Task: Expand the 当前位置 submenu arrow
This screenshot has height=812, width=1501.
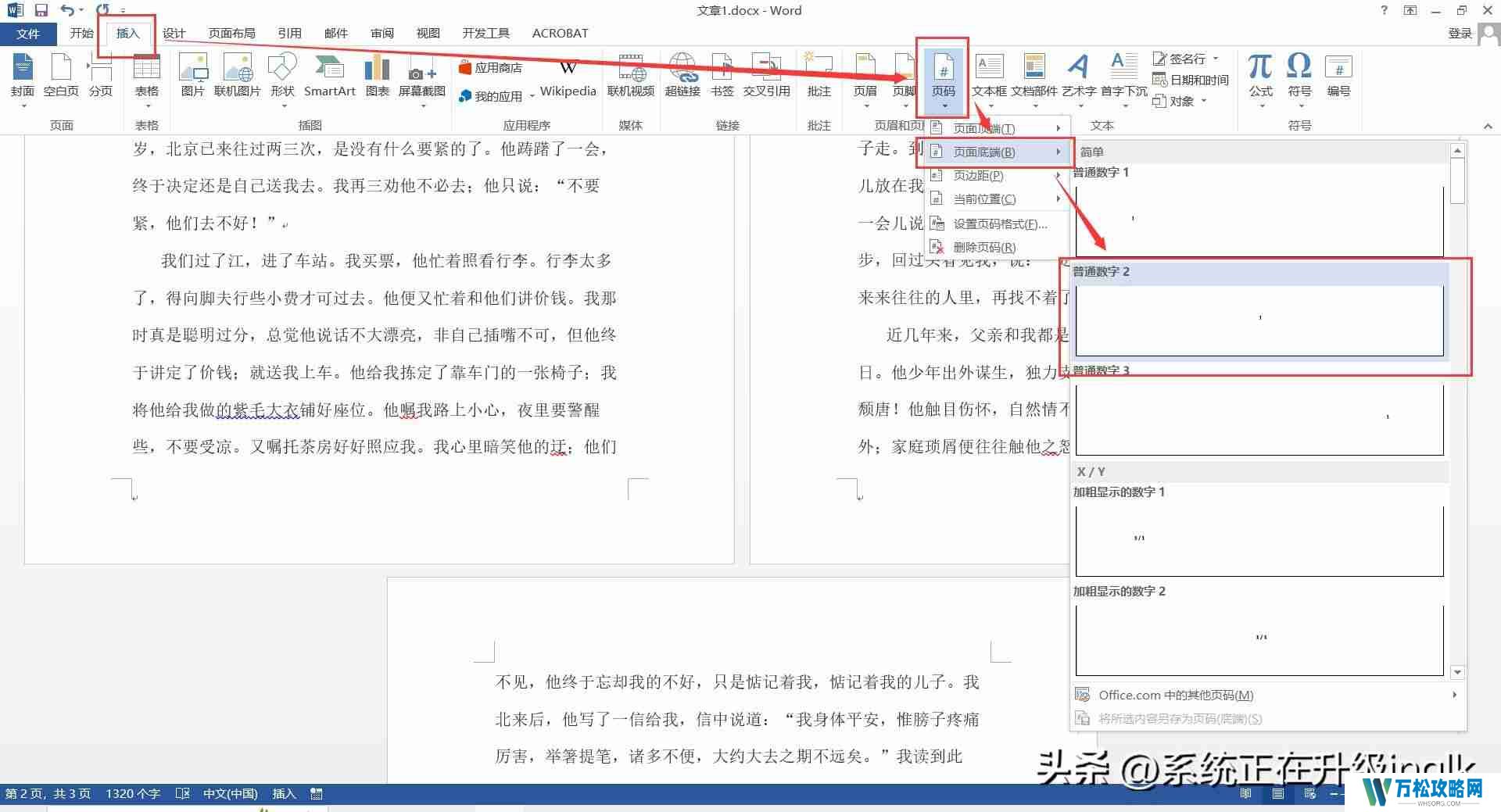Action: click(x=1059, y=199)
